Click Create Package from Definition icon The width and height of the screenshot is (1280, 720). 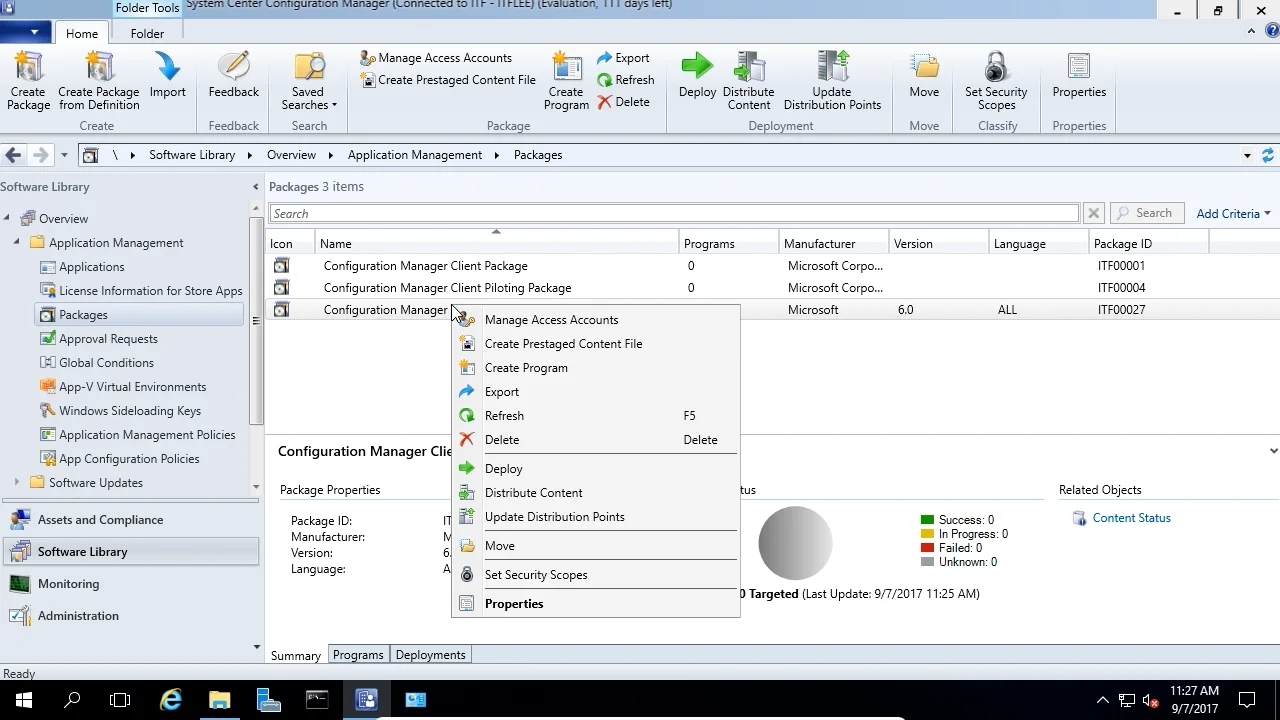[x=99, y=80]
